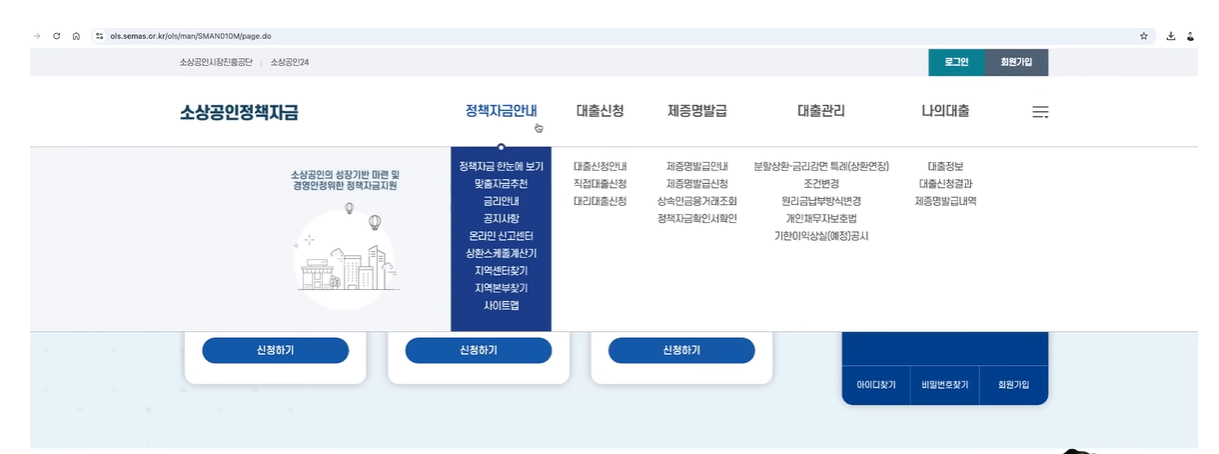Viewport: 1219px width, 454px height.
Task: View site information icon in address bar
Action: (99, 36)
